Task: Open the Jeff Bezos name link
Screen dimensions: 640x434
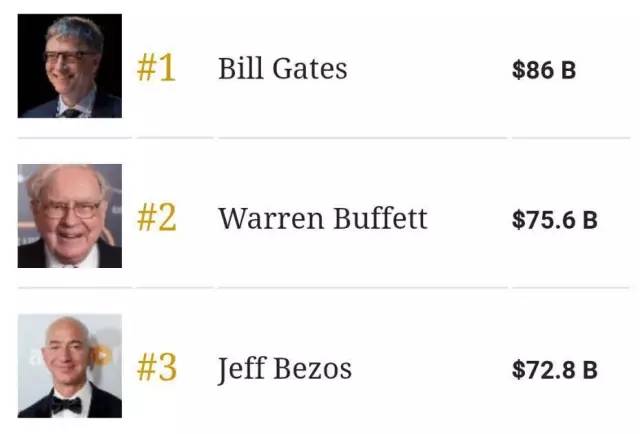Action: pos(284,369)
